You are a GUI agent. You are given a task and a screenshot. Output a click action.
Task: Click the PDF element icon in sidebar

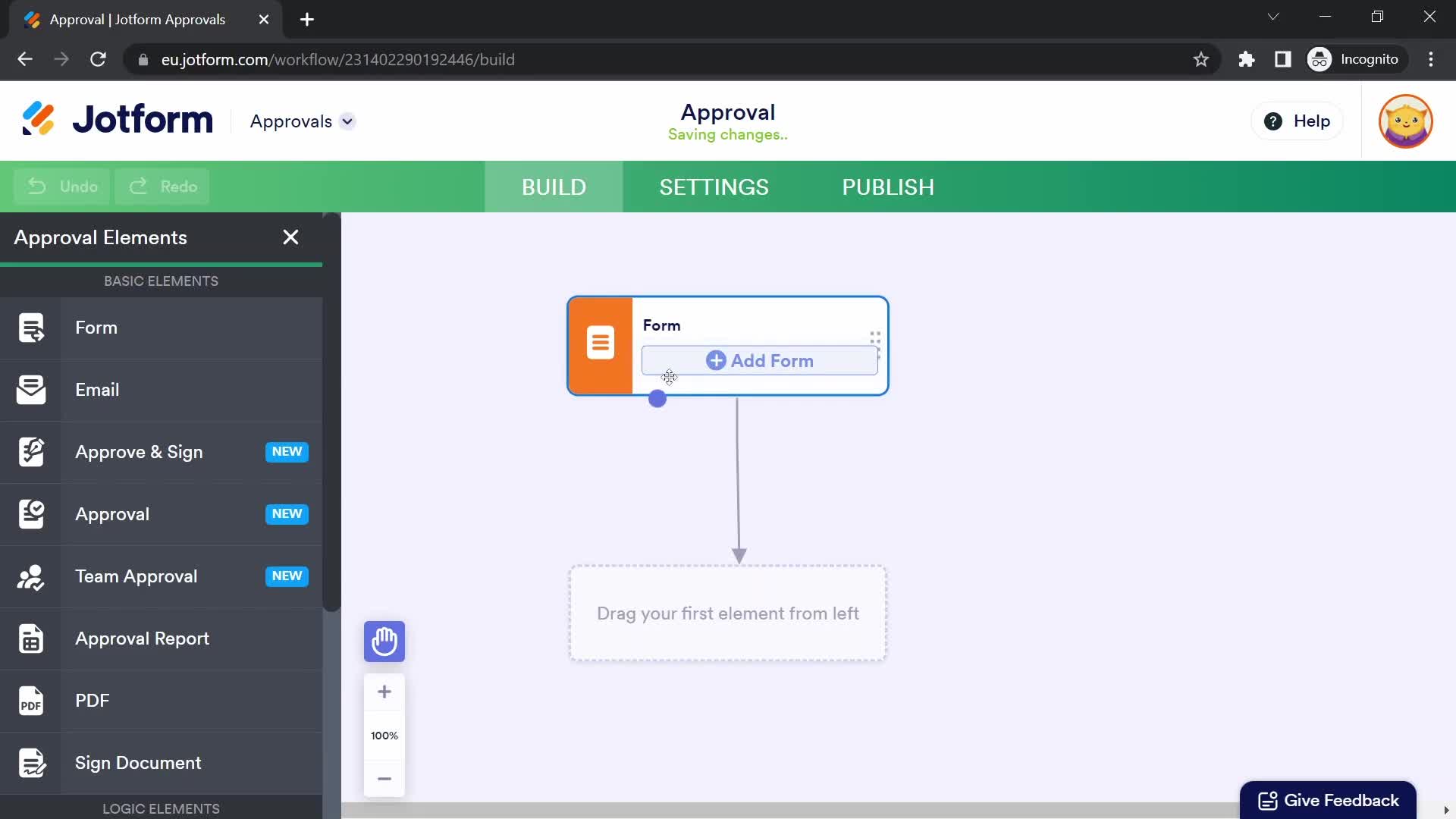pyautogui.click(x=30, y=700)
